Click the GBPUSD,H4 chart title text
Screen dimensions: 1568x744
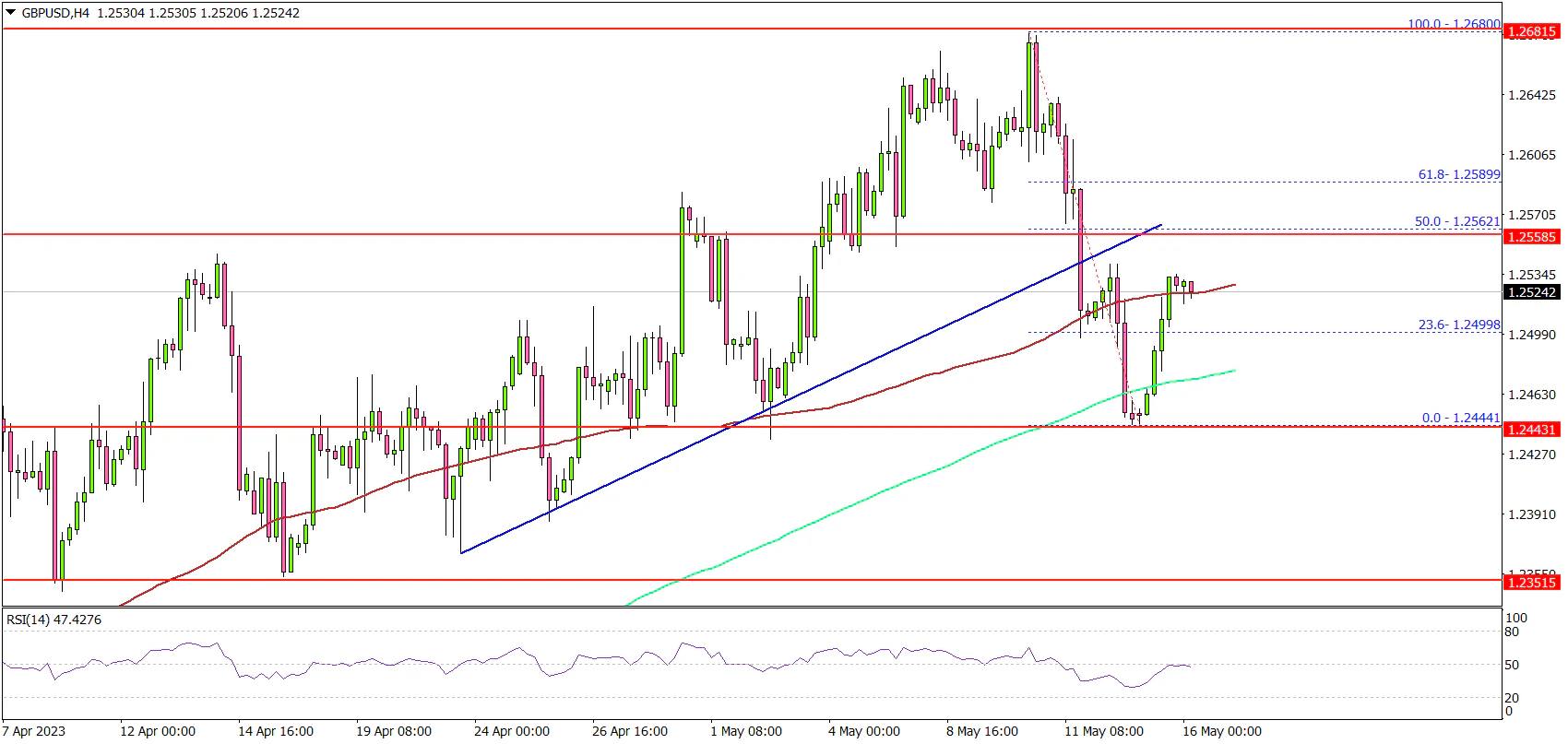tap(55, 13)
